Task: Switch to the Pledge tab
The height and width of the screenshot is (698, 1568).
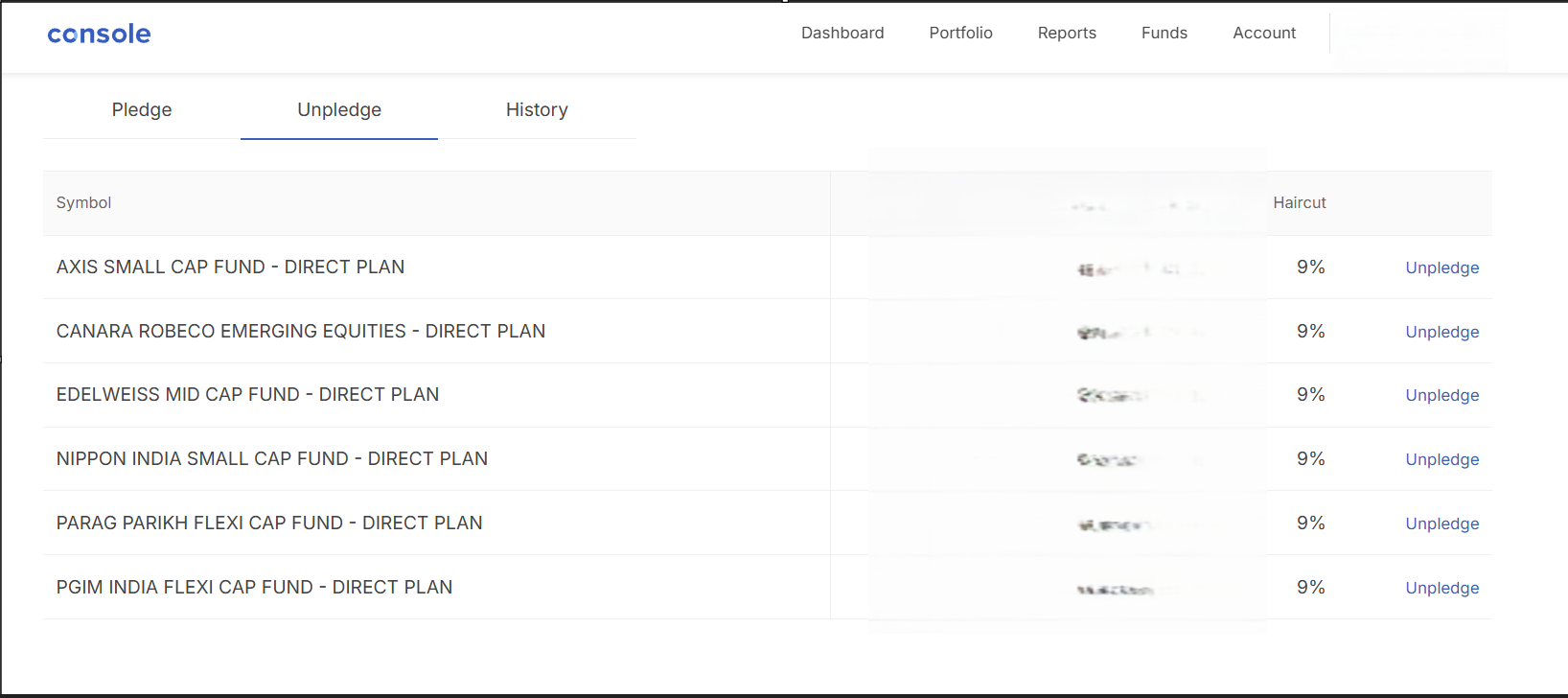Action: tap(142, 110)
